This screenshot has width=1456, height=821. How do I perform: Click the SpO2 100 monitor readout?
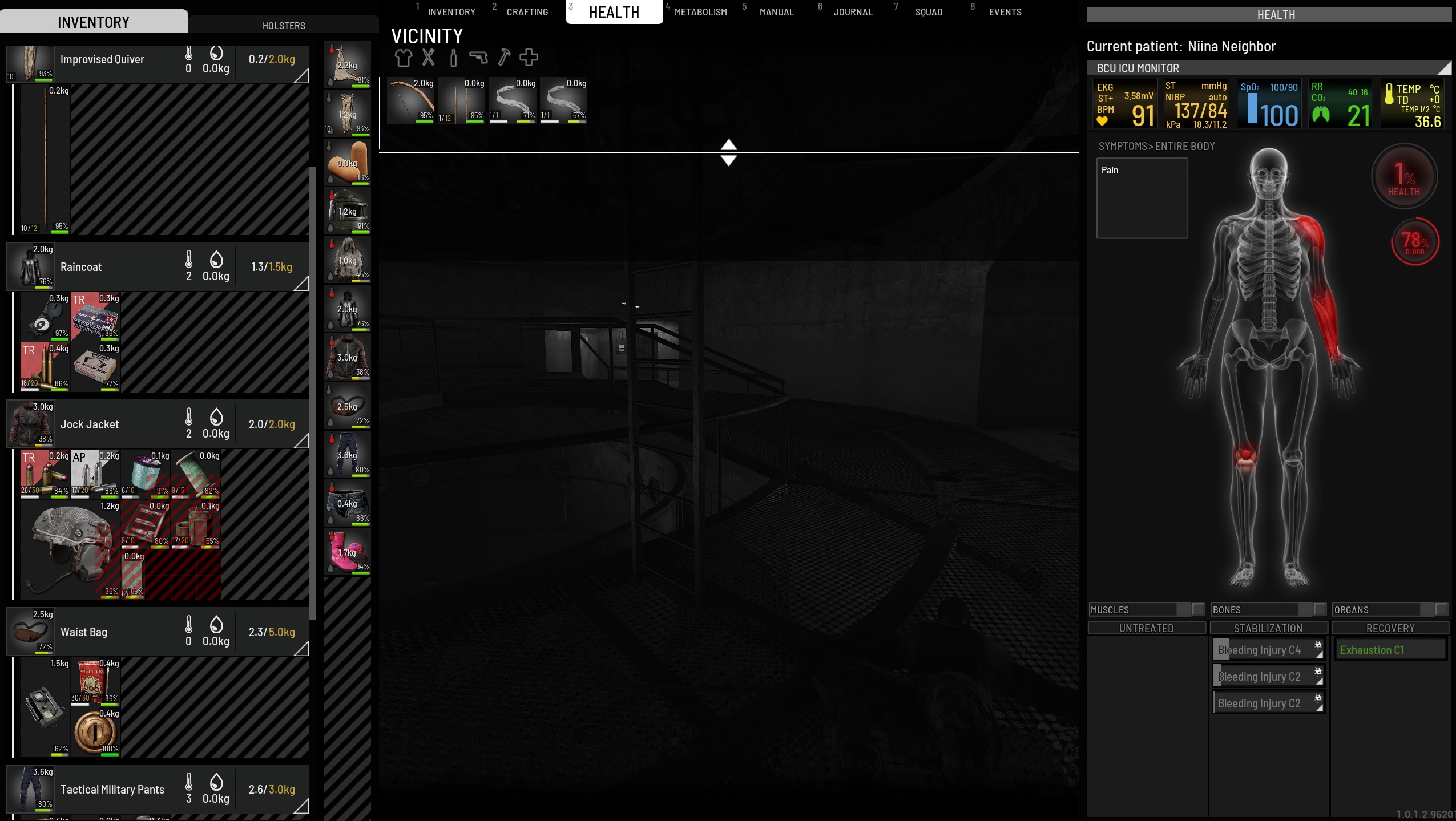tap(1269, 104)
